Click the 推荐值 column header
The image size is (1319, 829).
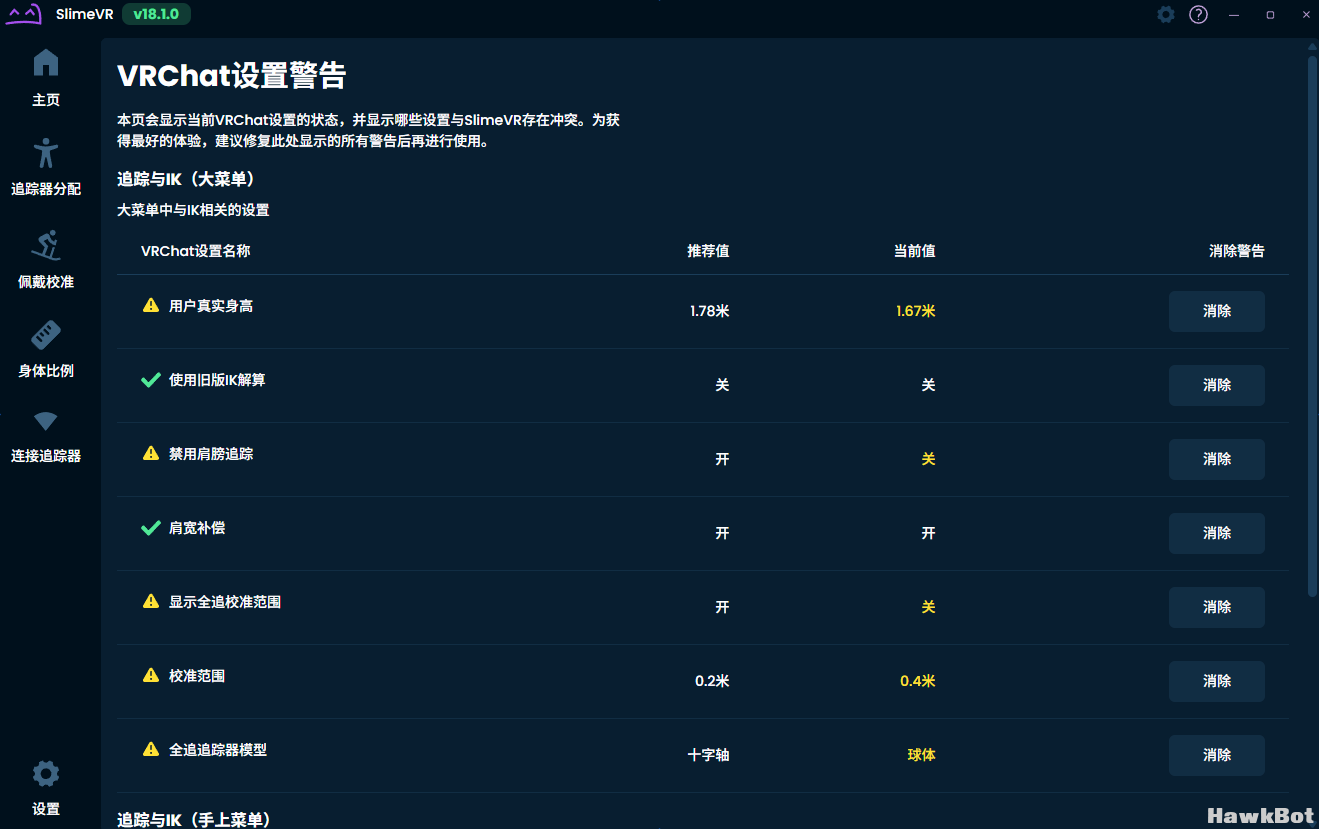pos(709,251)
